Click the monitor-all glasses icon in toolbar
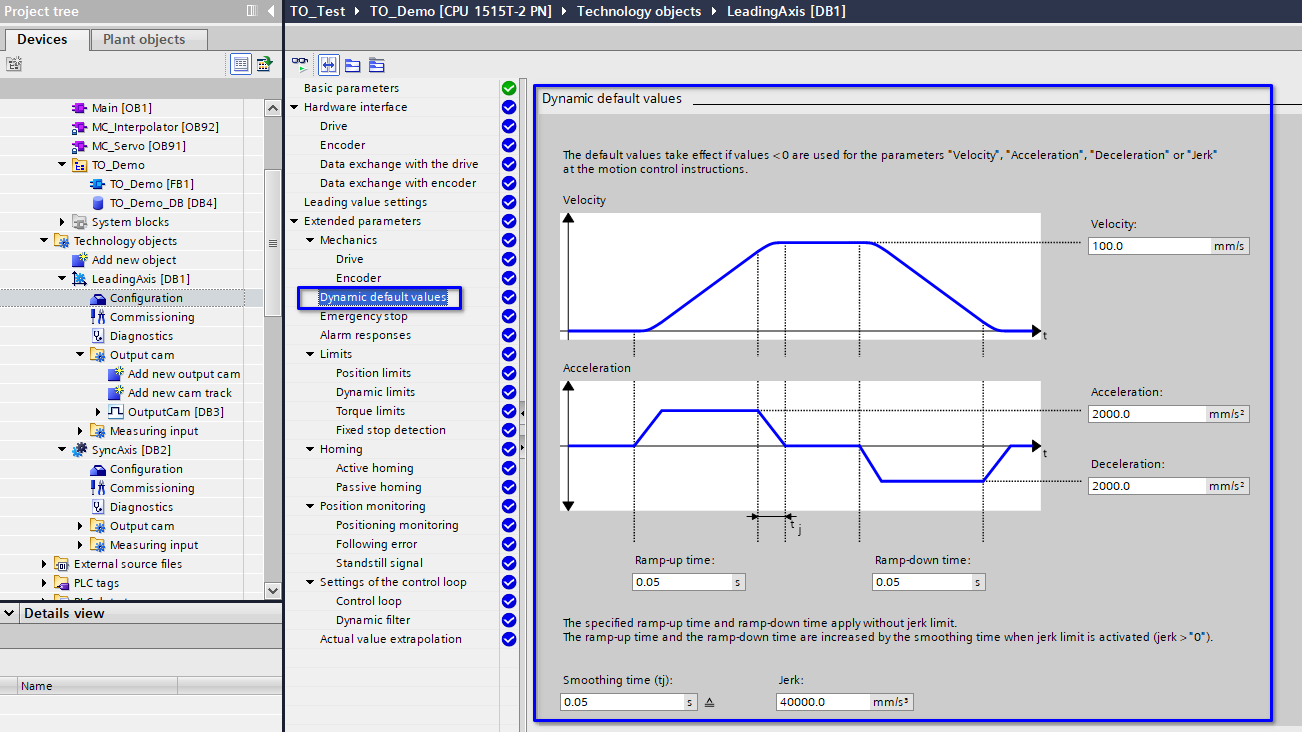Screen dimensions: 1302x732 click(299, 65)
